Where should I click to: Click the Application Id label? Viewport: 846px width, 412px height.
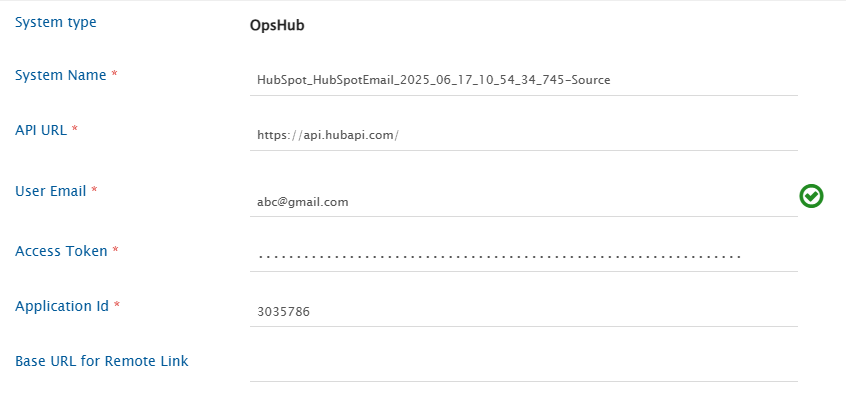pyautogui.click(x=62, y=306)
